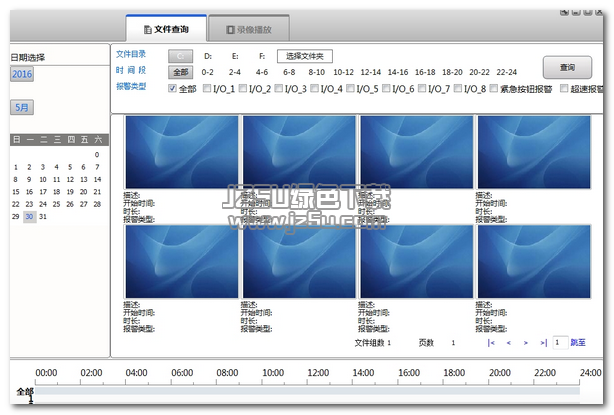Screen dimensions: 614x415
Task: Pick the 10-12 time segment
Action: click(x=343, y=72)
